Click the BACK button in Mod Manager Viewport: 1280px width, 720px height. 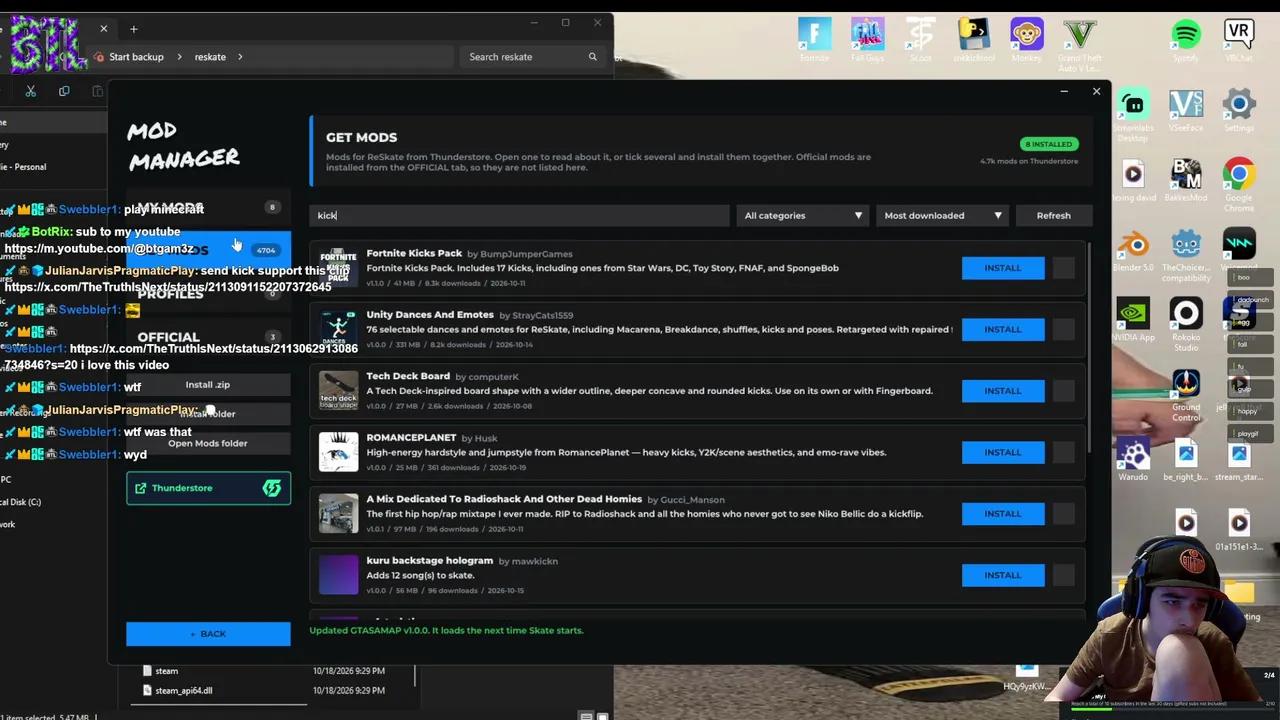(x=208, y=634)
